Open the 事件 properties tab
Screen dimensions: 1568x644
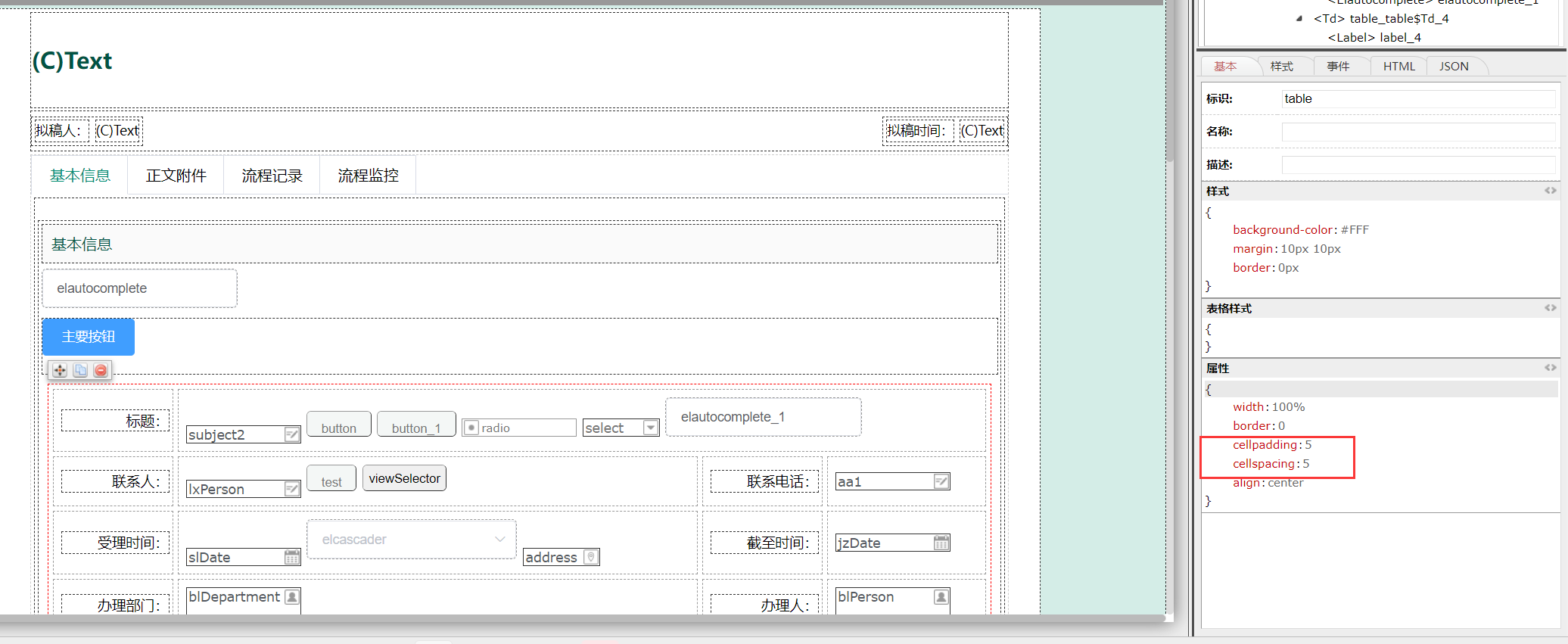[1339, 66]
